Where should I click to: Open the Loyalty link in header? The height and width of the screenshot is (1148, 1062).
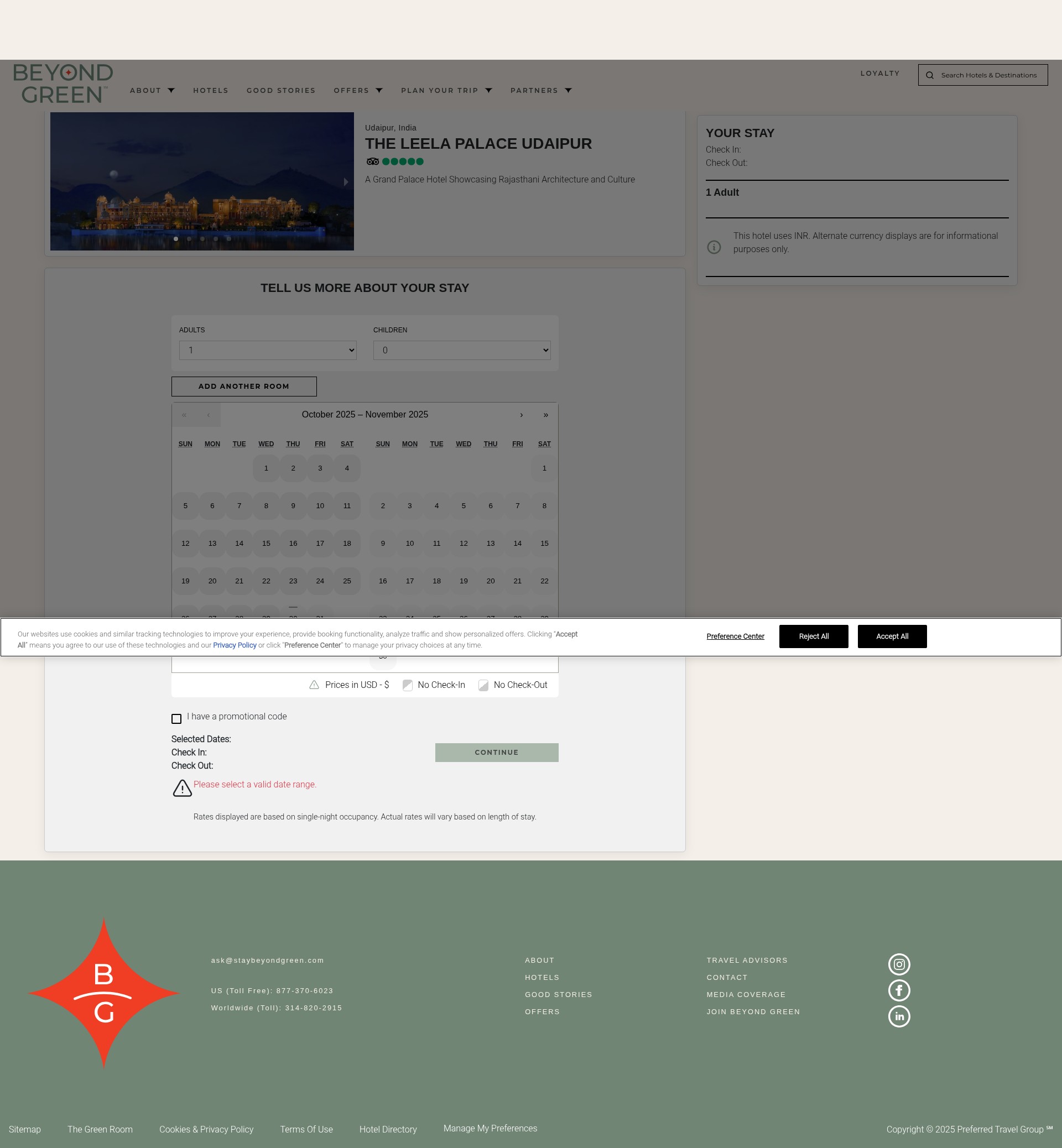[880, 74]
